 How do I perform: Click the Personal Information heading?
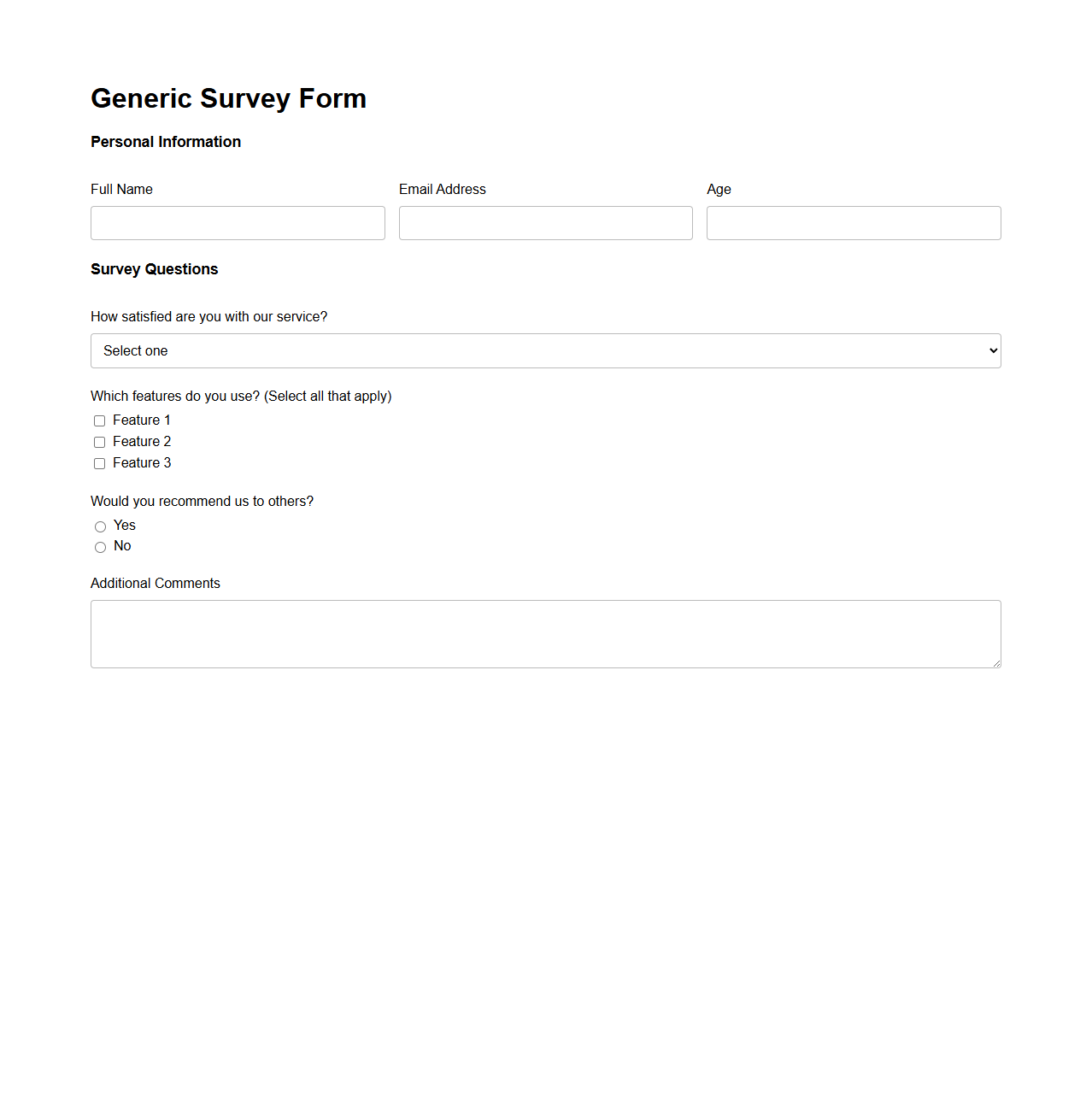coord(166,142)
